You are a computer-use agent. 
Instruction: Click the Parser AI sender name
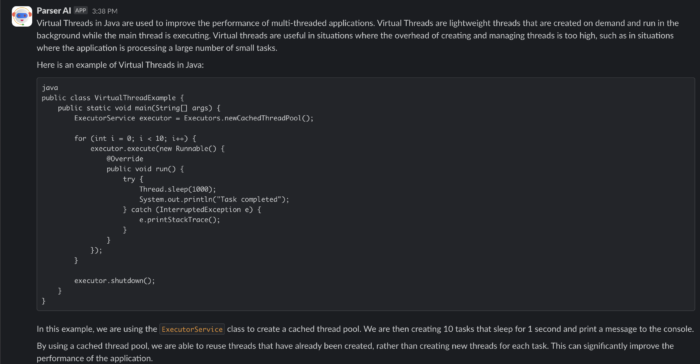click(x=54, y=11)
